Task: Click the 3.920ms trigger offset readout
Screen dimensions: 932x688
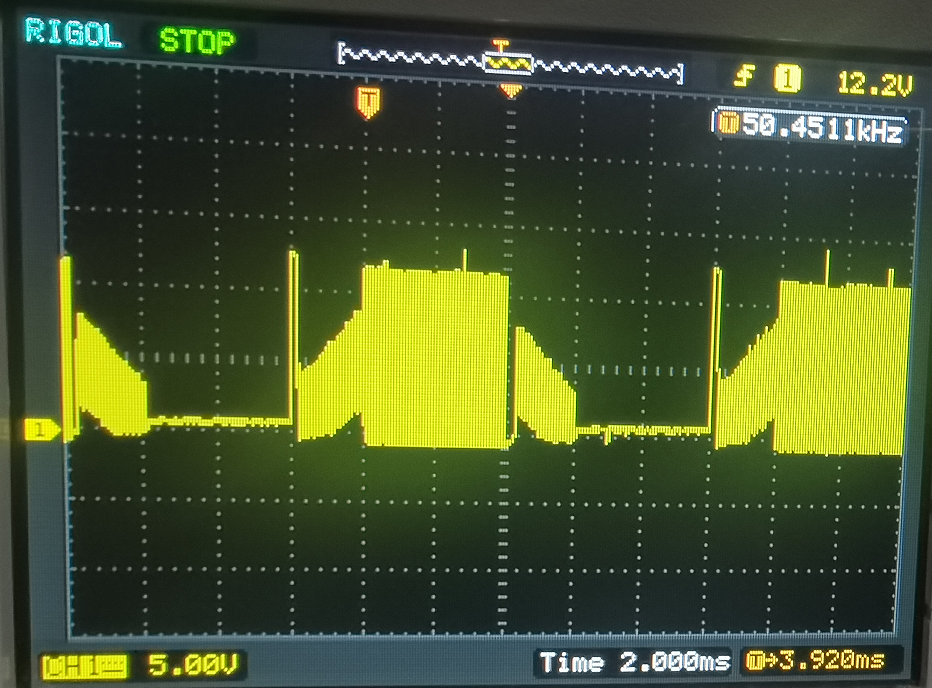Action: [x=831, y=660]
